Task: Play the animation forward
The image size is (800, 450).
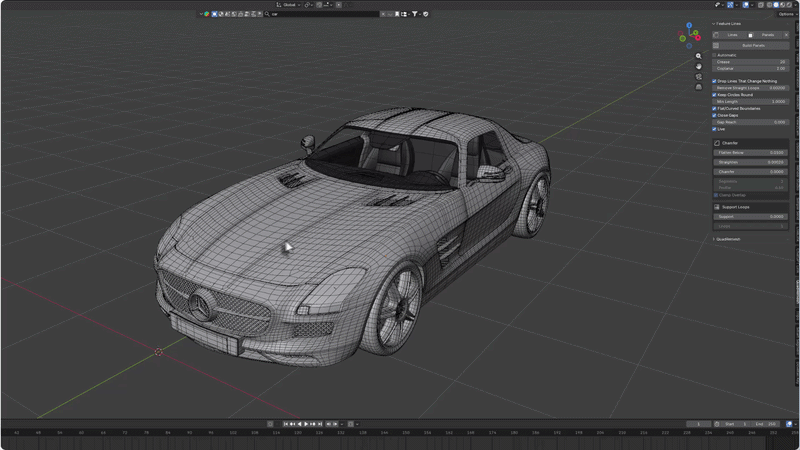Action: click(306, 424)
